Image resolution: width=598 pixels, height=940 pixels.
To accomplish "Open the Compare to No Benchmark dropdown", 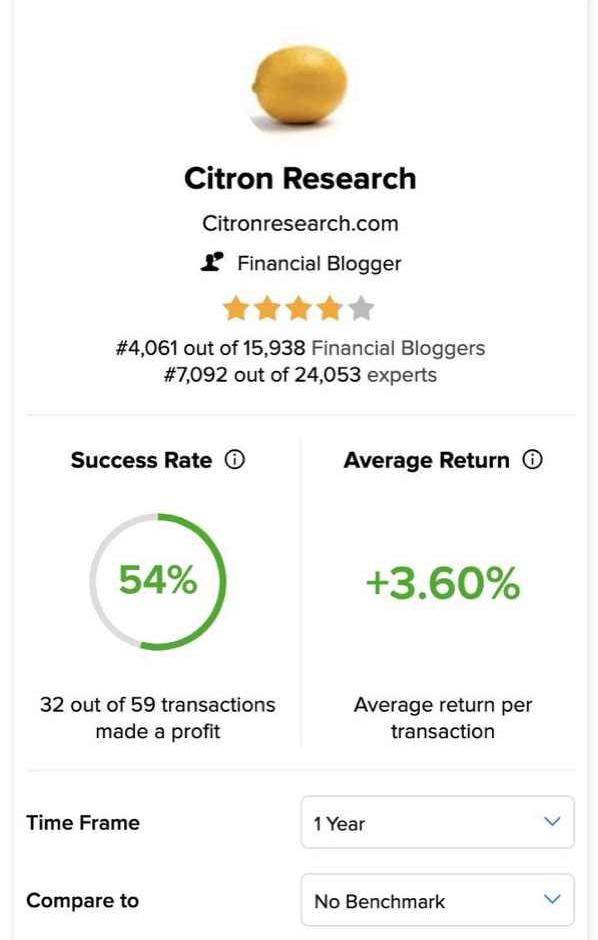I will pyautogui.click(x=437, y=900).
